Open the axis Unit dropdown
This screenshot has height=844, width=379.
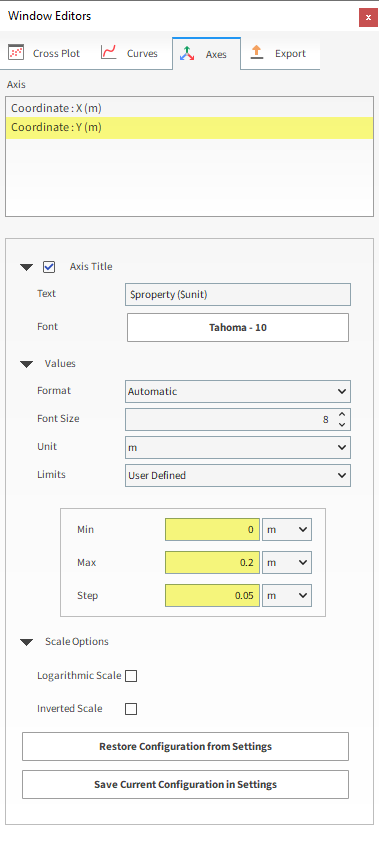(x=238, y=447)
